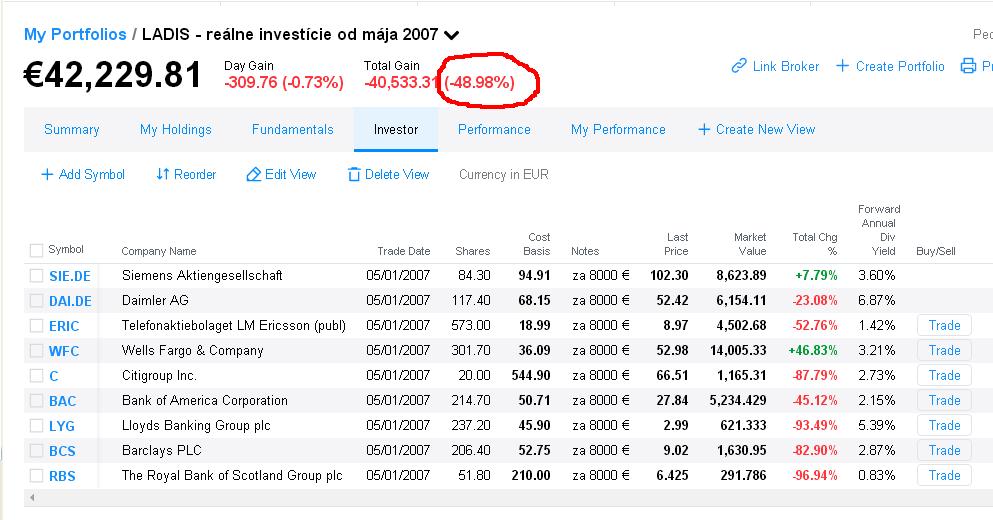This screenshot has height=520, width=993.
Task: Click the Create Portfolio plus icon
Action: (x=842, y=66)
